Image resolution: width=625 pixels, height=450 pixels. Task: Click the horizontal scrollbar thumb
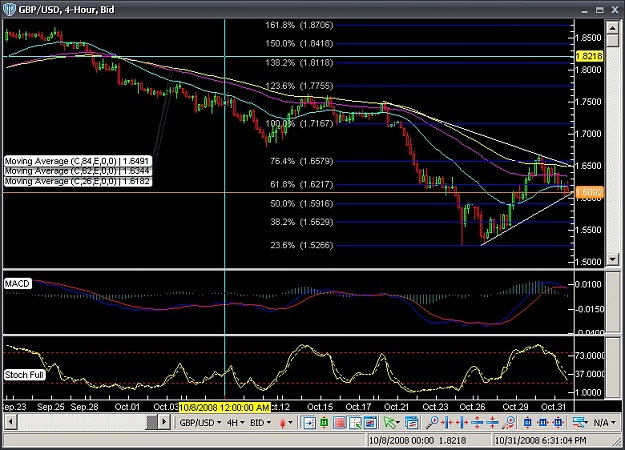click(x=151, y=422)
